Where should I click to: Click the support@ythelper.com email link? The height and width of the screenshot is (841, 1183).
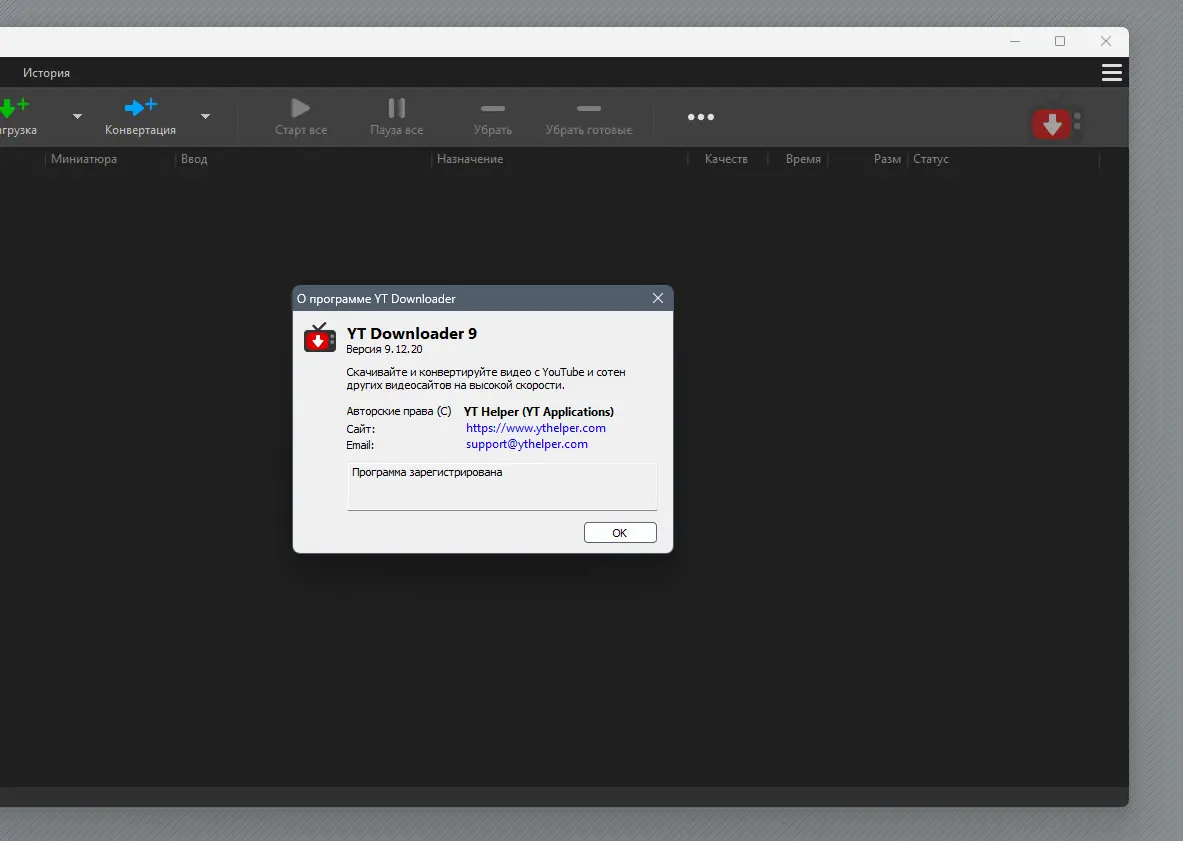[527, 444]
